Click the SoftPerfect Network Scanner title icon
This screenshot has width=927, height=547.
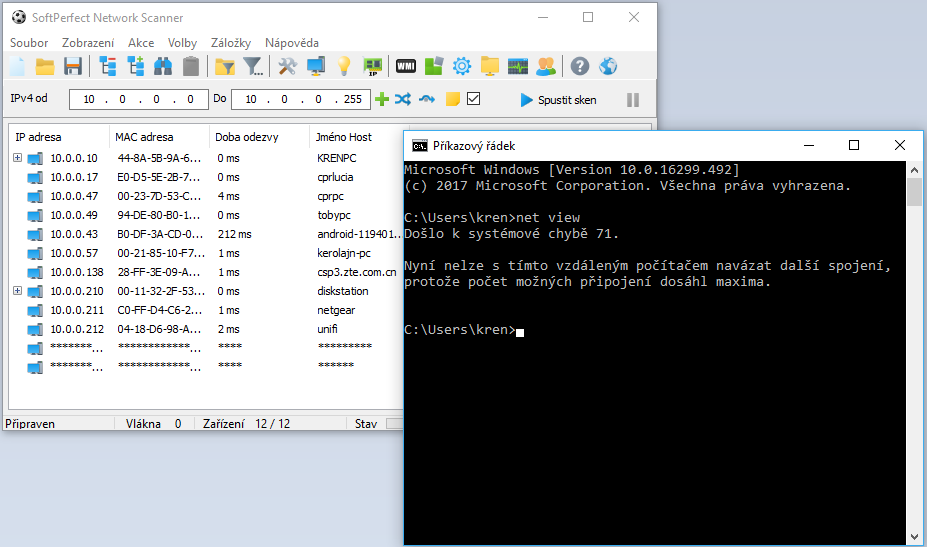[19, 18]
